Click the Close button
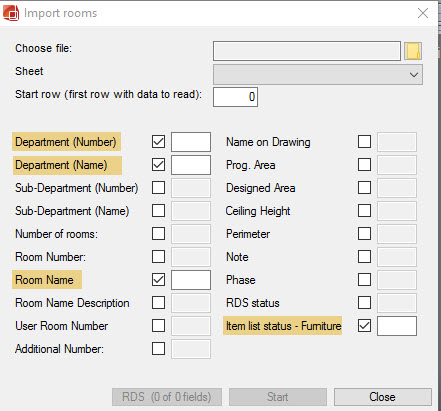Viewport: 441px width, 411px height. (383, 397)
